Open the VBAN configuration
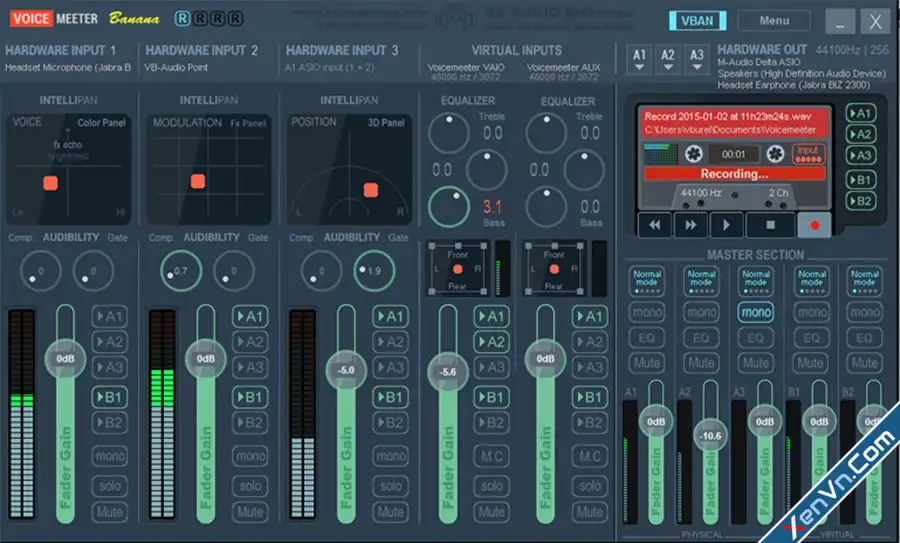Viewport: 900px width, 543px height. coord(697,21)
